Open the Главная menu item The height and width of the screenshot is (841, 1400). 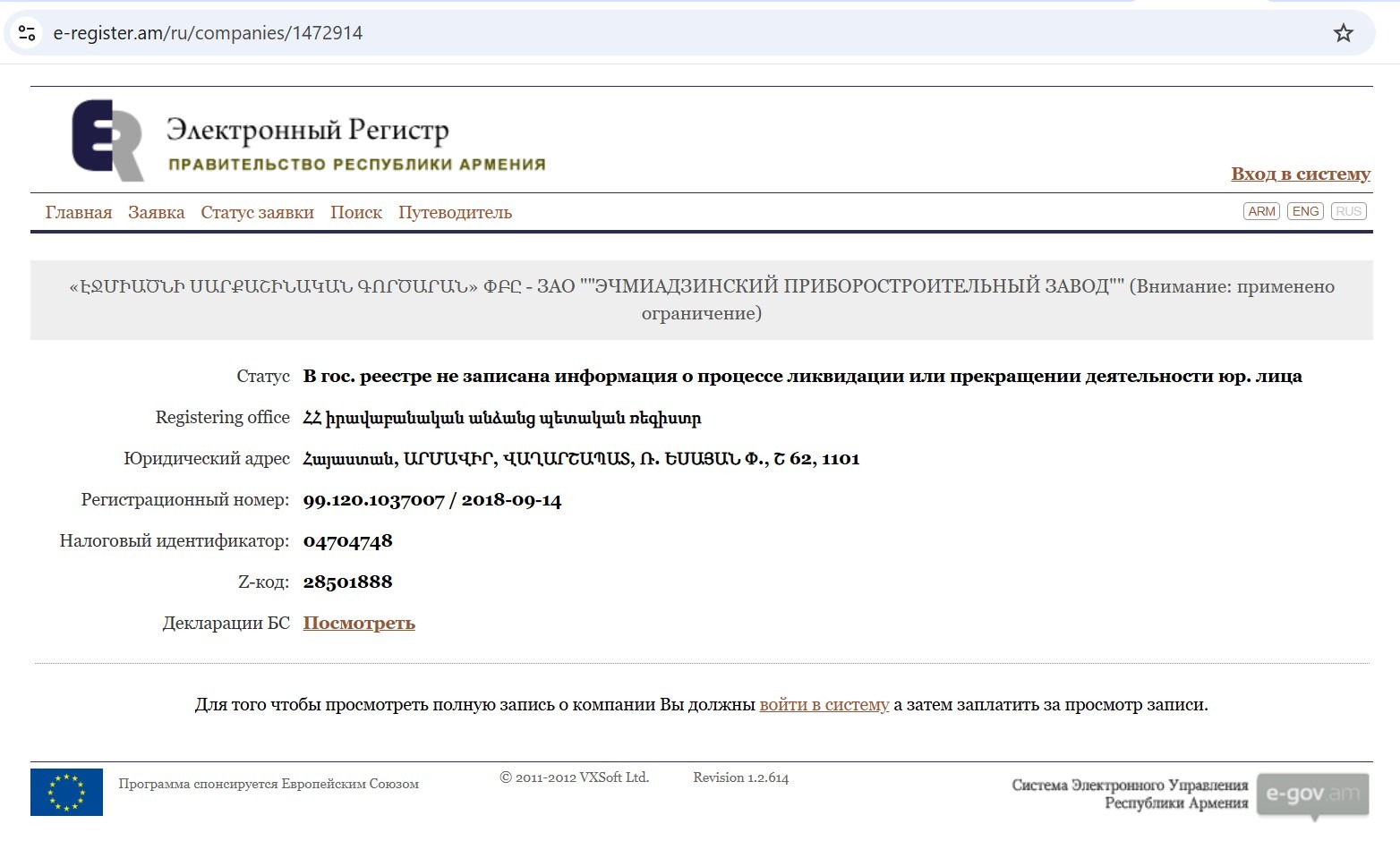tap(79, 212)
